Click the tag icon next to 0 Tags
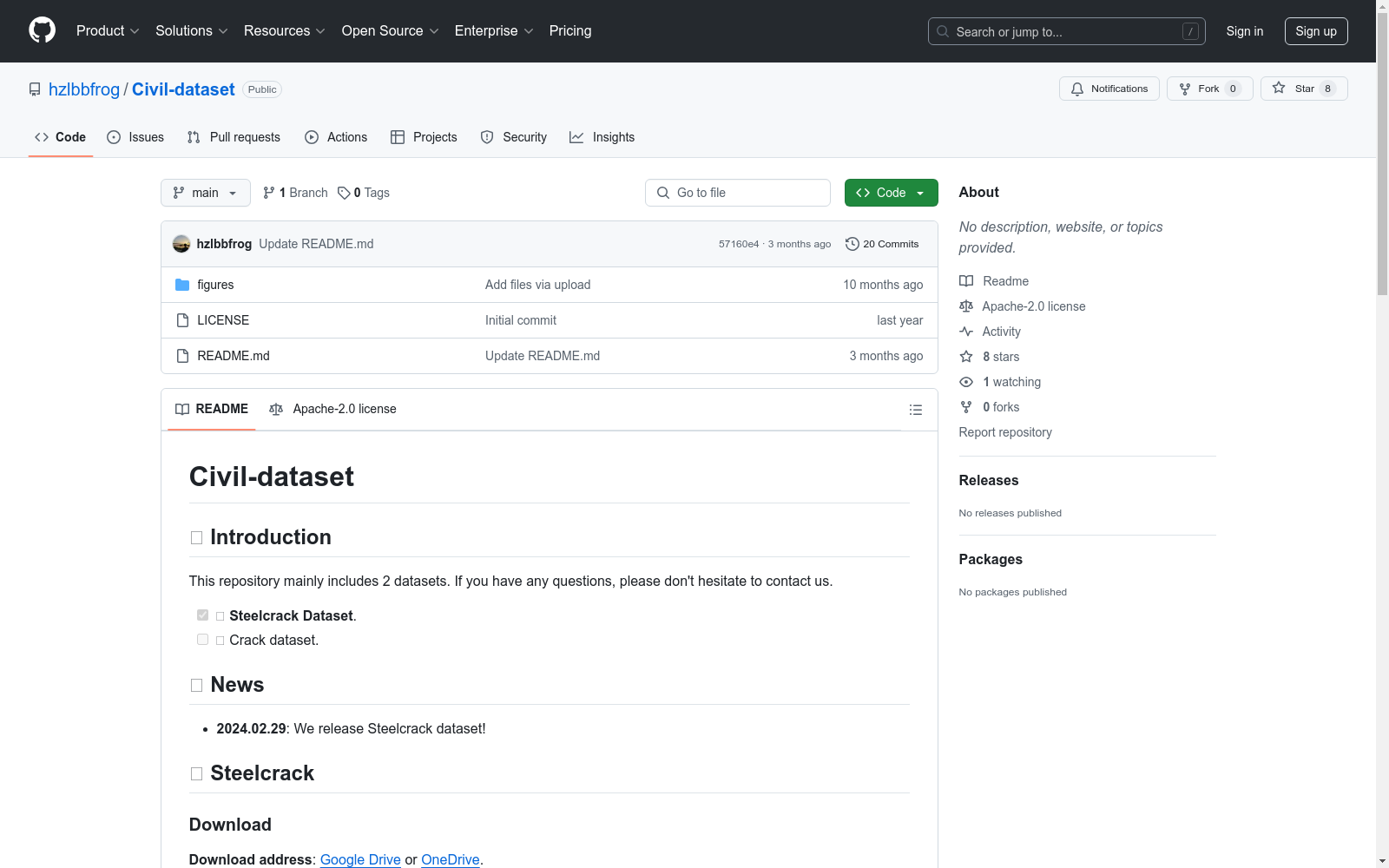 point(344,193)
